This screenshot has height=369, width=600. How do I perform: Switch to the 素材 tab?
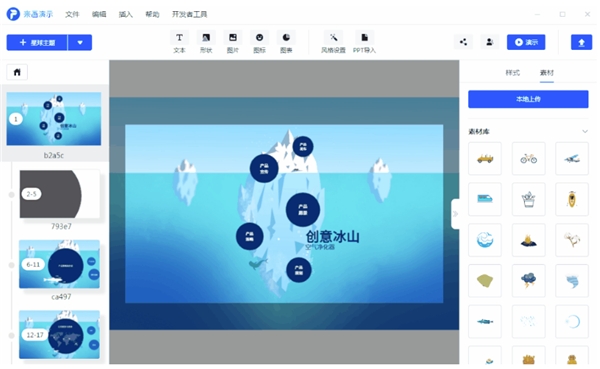pos(547,72)
